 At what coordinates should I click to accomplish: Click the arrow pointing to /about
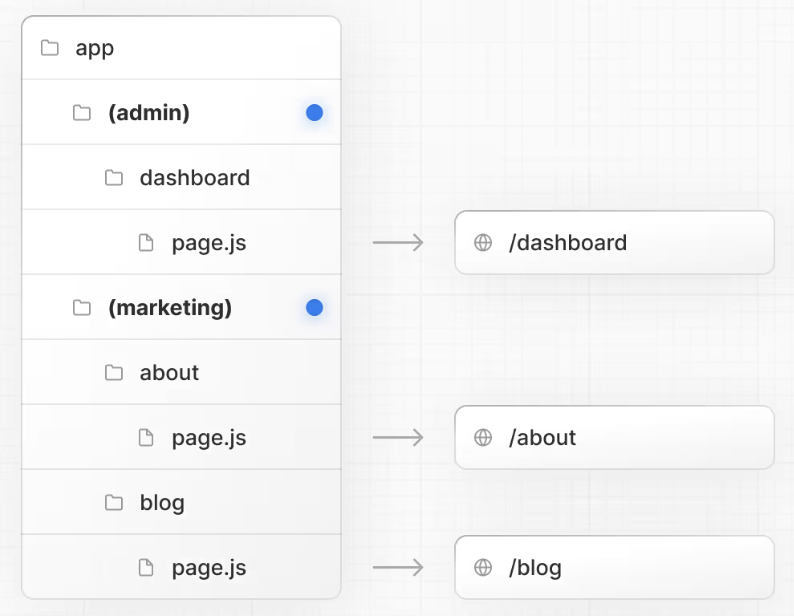(398, 438)
